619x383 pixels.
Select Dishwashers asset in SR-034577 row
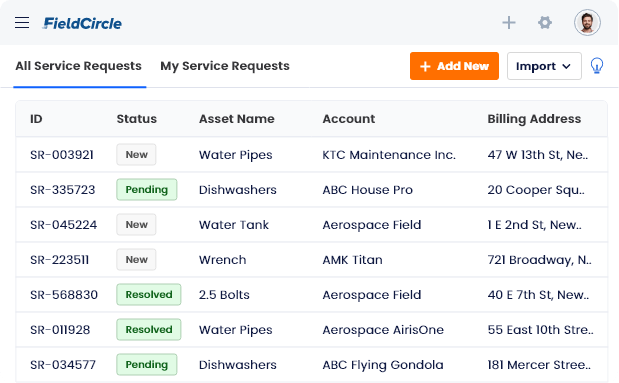tap(238, 365)
